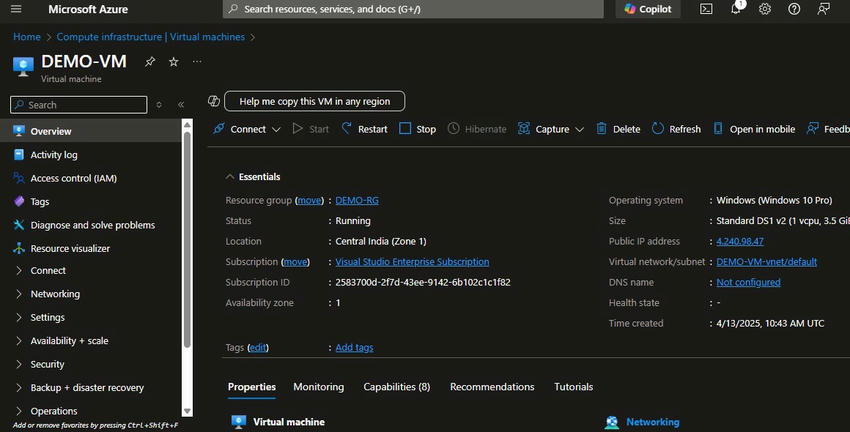
Task: Click the Copilot button in header
Action: point(648,9)
